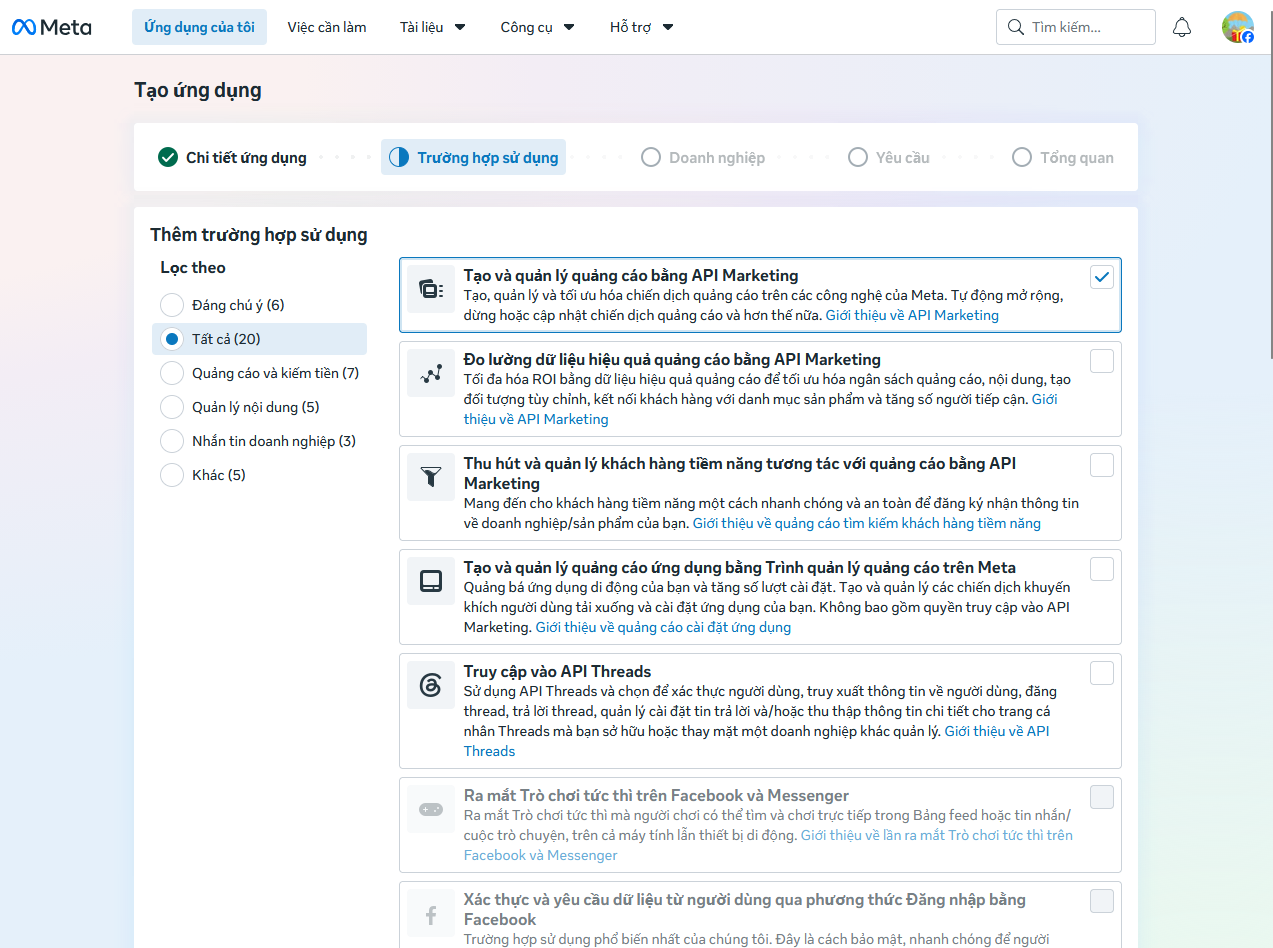Open Ứng dụng của tôi tab
Viewport: 1273px width, 948px height.
(199, 27)
